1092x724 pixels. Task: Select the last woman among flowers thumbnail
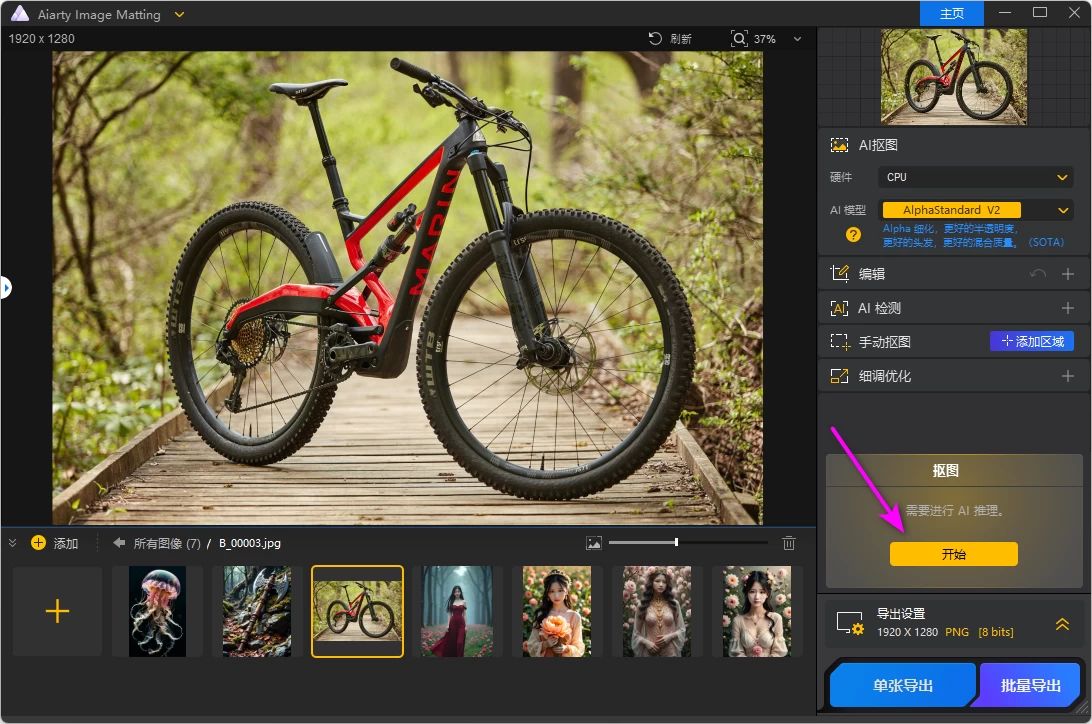coord(756,611)
